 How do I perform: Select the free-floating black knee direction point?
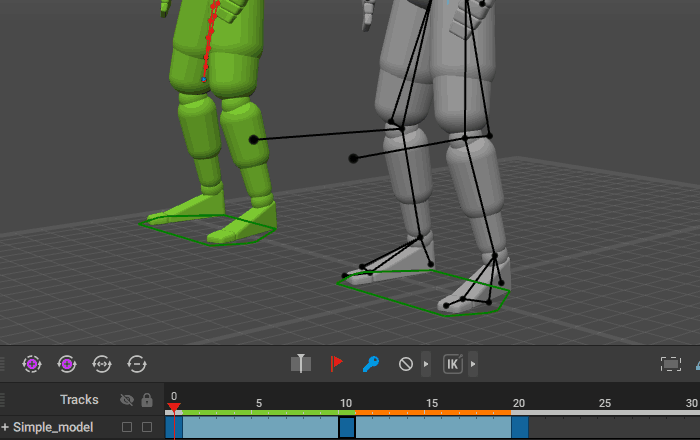coord(353,158)
